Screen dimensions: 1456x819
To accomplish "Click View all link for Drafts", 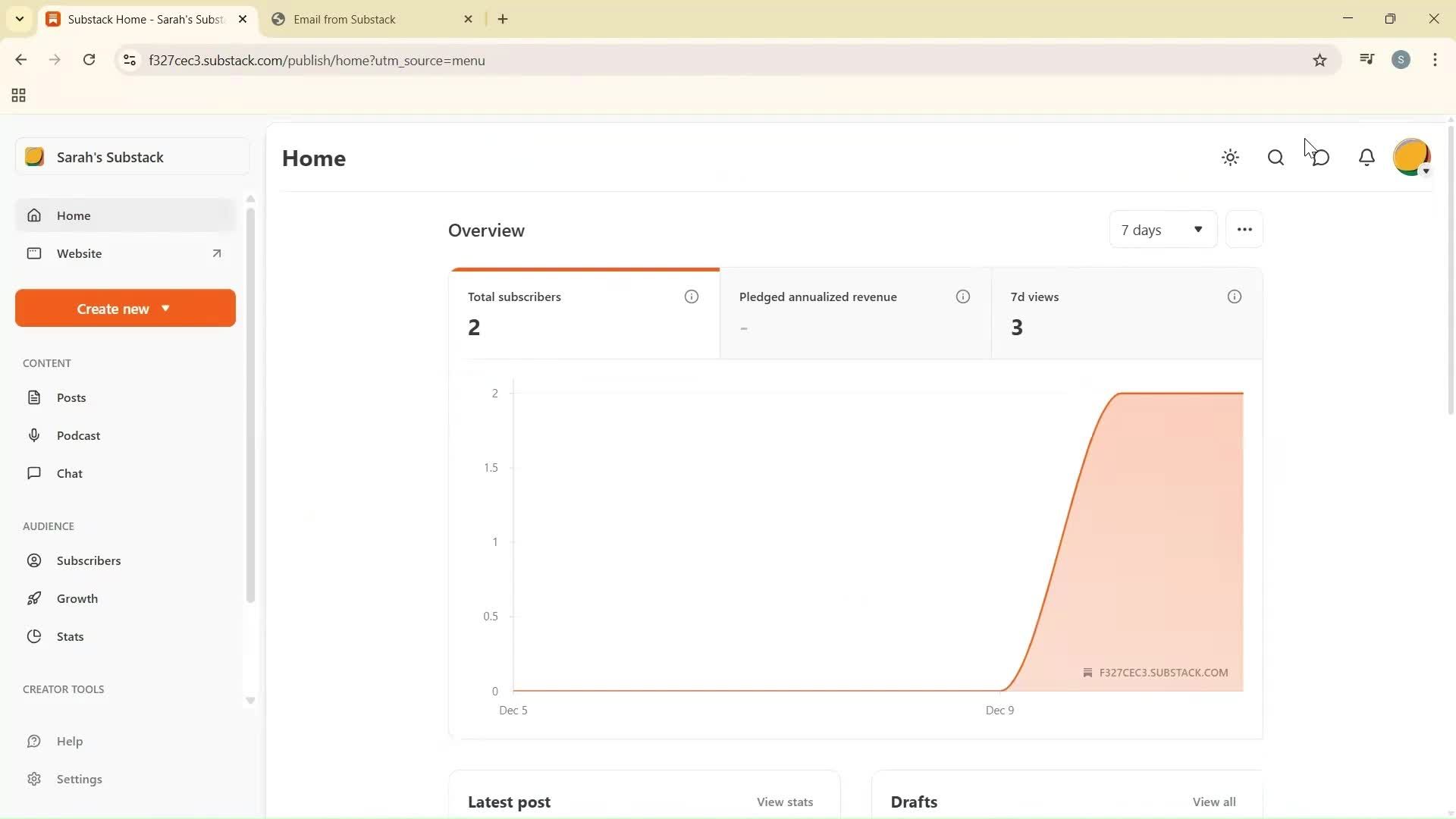I will pyautogui.click(x=1213, y=802).
